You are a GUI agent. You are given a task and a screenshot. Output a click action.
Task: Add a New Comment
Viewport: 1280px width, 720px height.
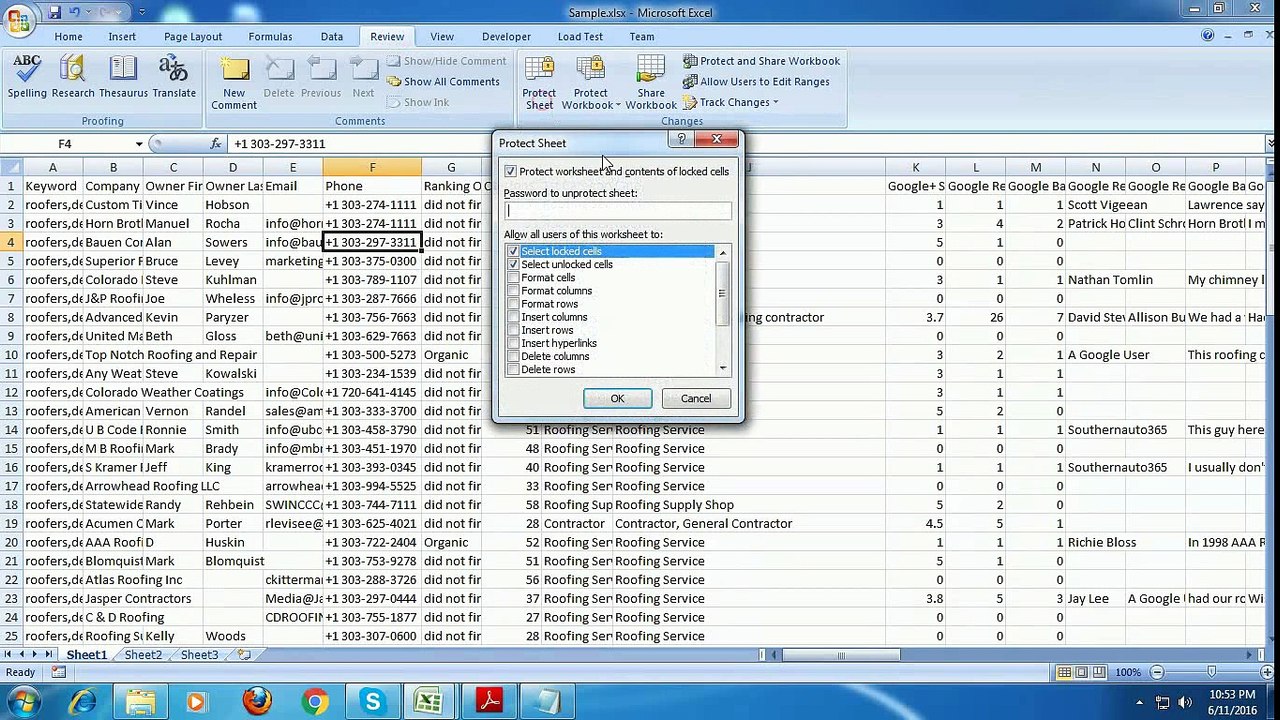pos(234,82)
